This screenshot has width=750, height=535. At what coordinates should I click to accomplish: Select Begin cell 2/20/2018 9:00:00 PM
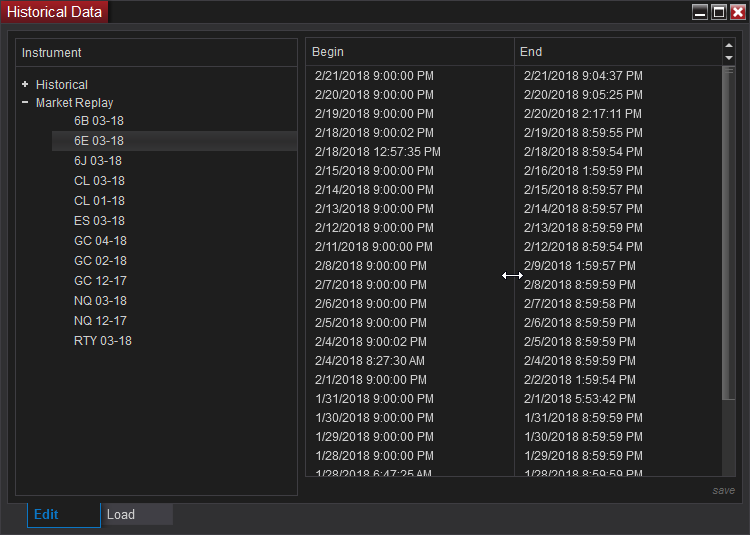click(374, 95)
